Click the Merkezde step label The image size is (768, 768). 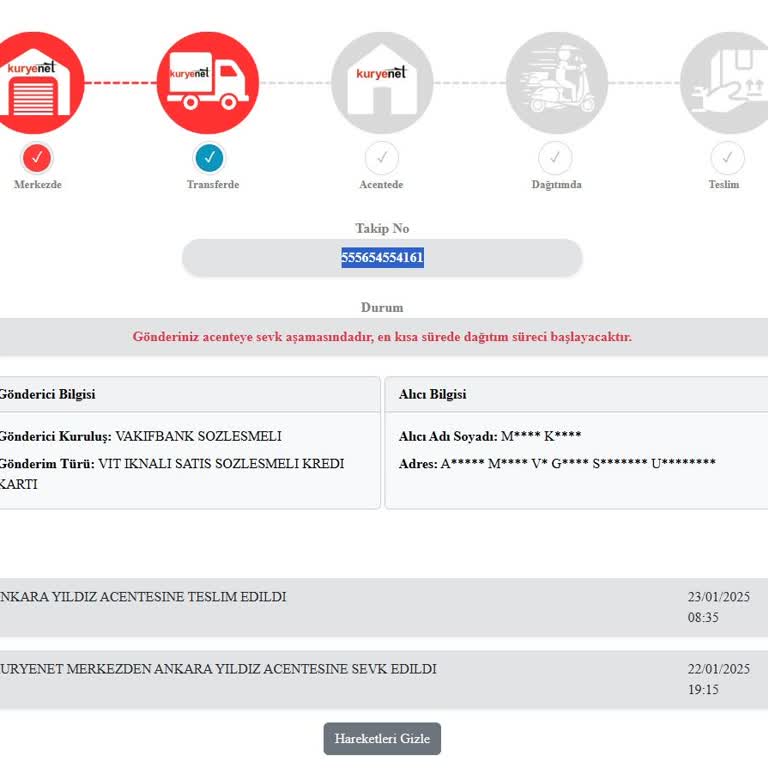pos(38,185)
